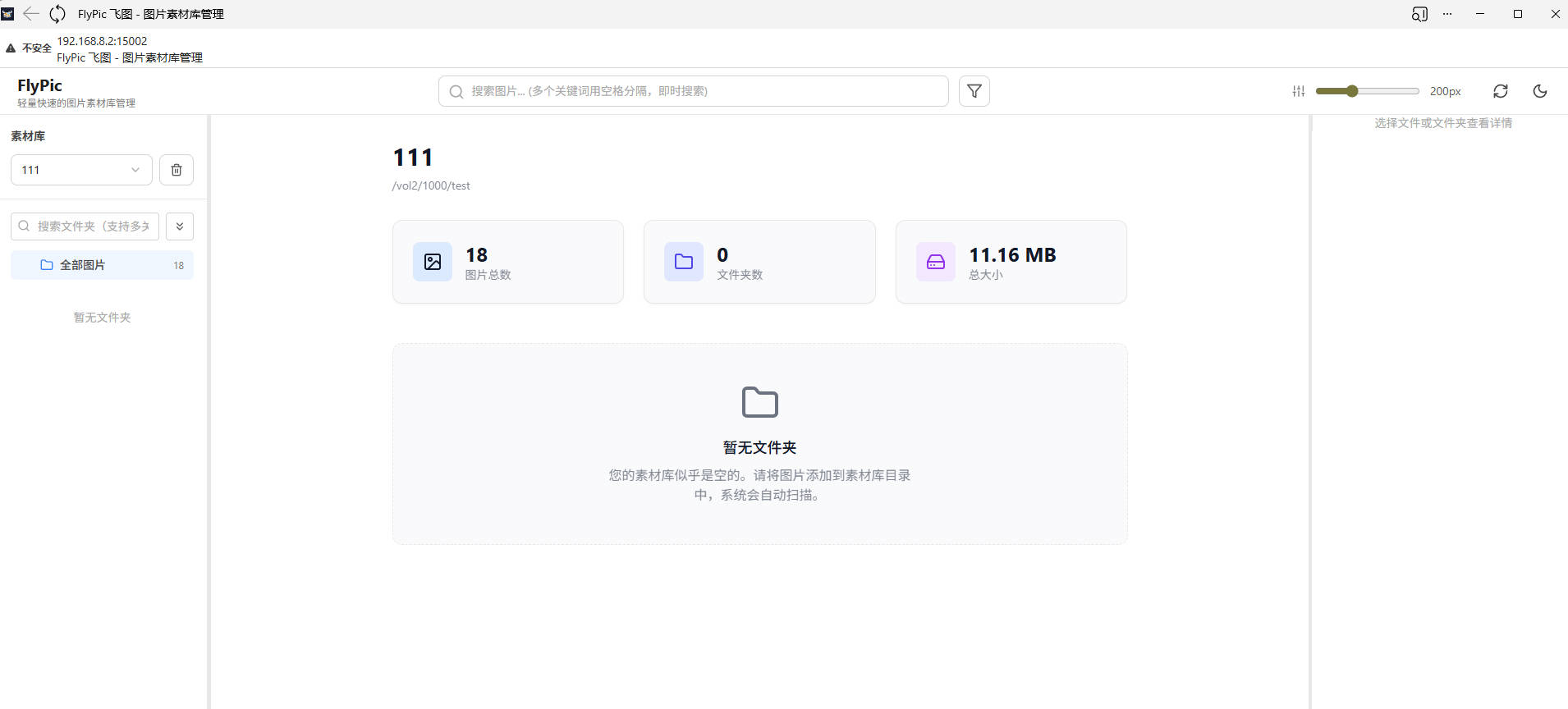Click the 图片总数 image count card
This screenshot has height=709, width=1568.
pos(507,262)
